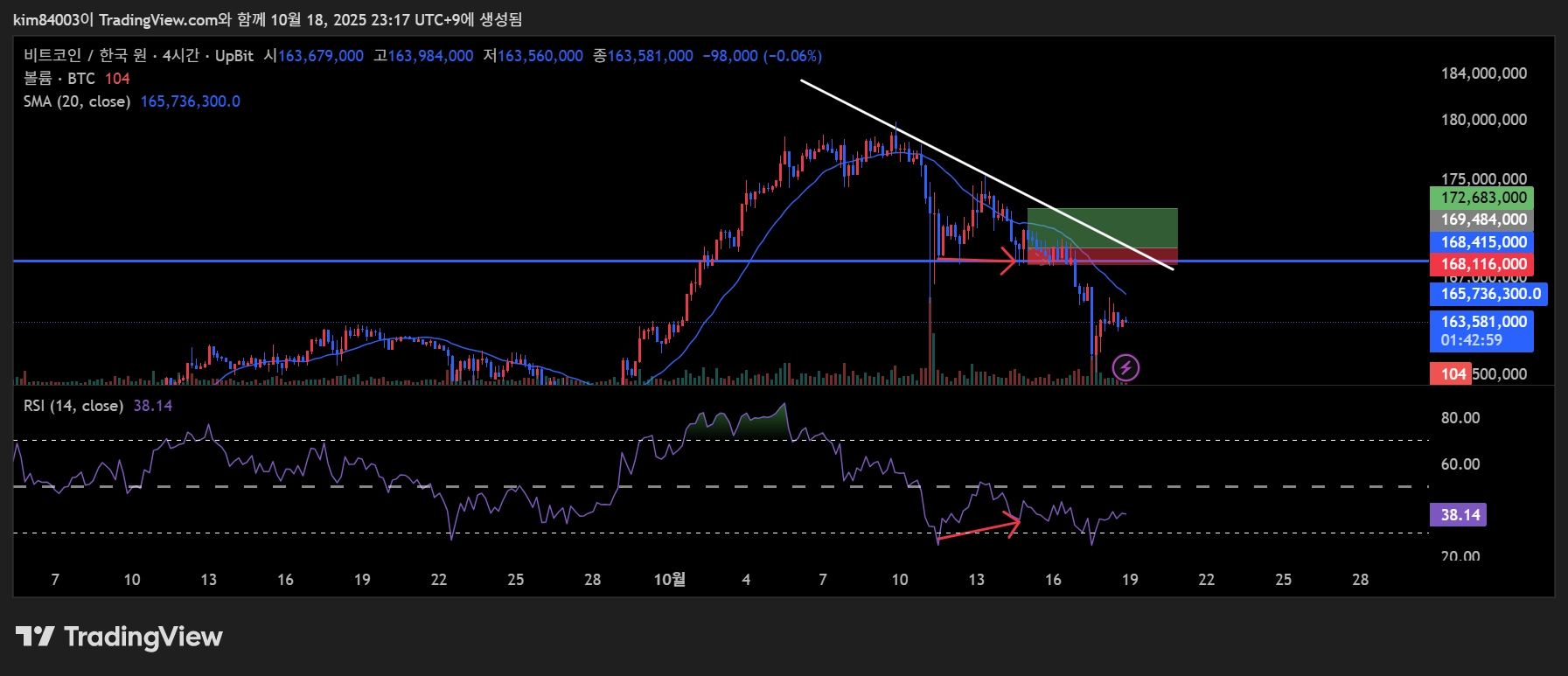The width and height of the screenshot is (1568, 676).
Task: Click the gray 169,484,000 price label
Action: tap(1483, 220)
